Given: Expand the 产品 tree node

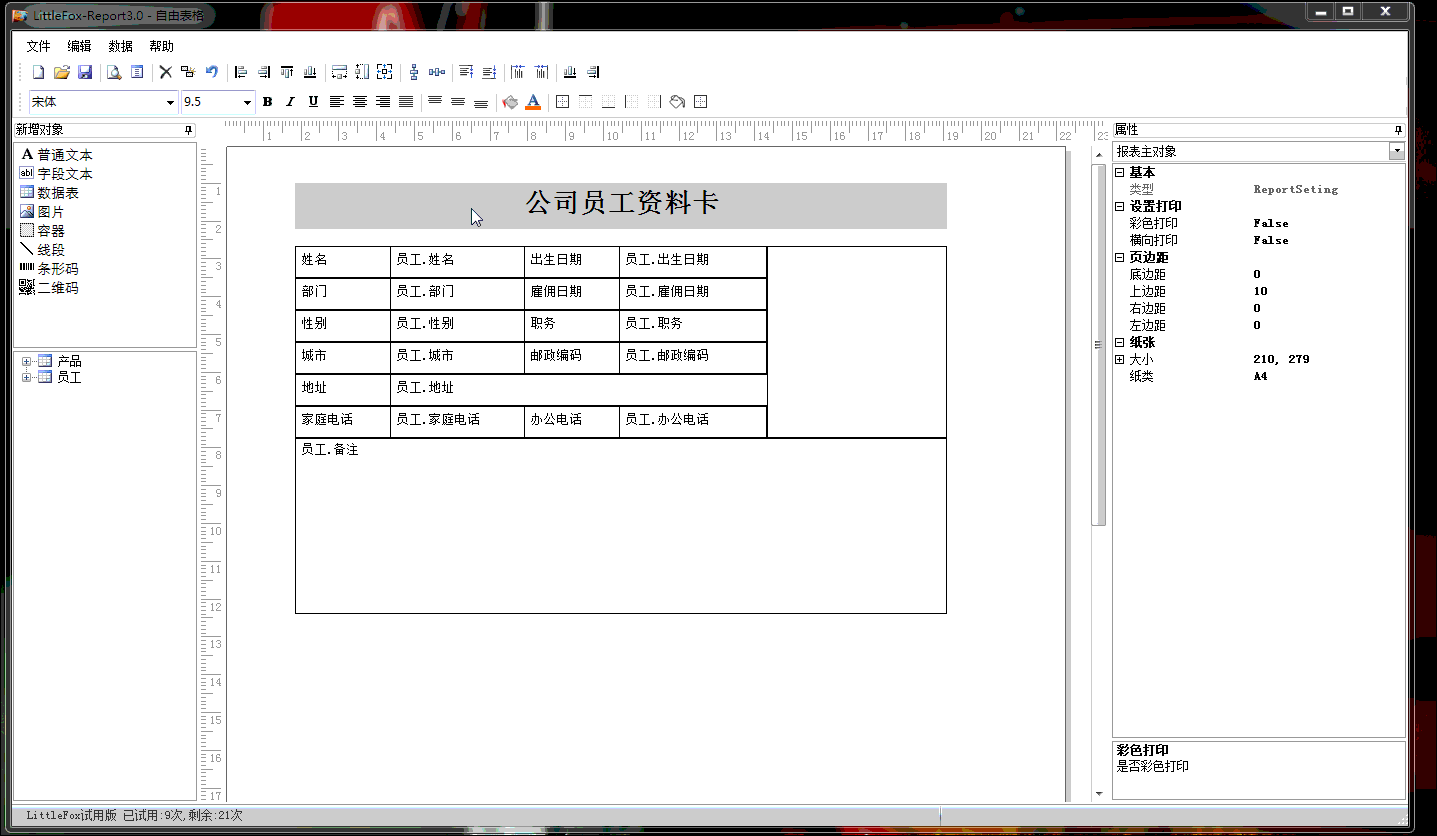Looking at the screenshot, I should coord(26,361).
